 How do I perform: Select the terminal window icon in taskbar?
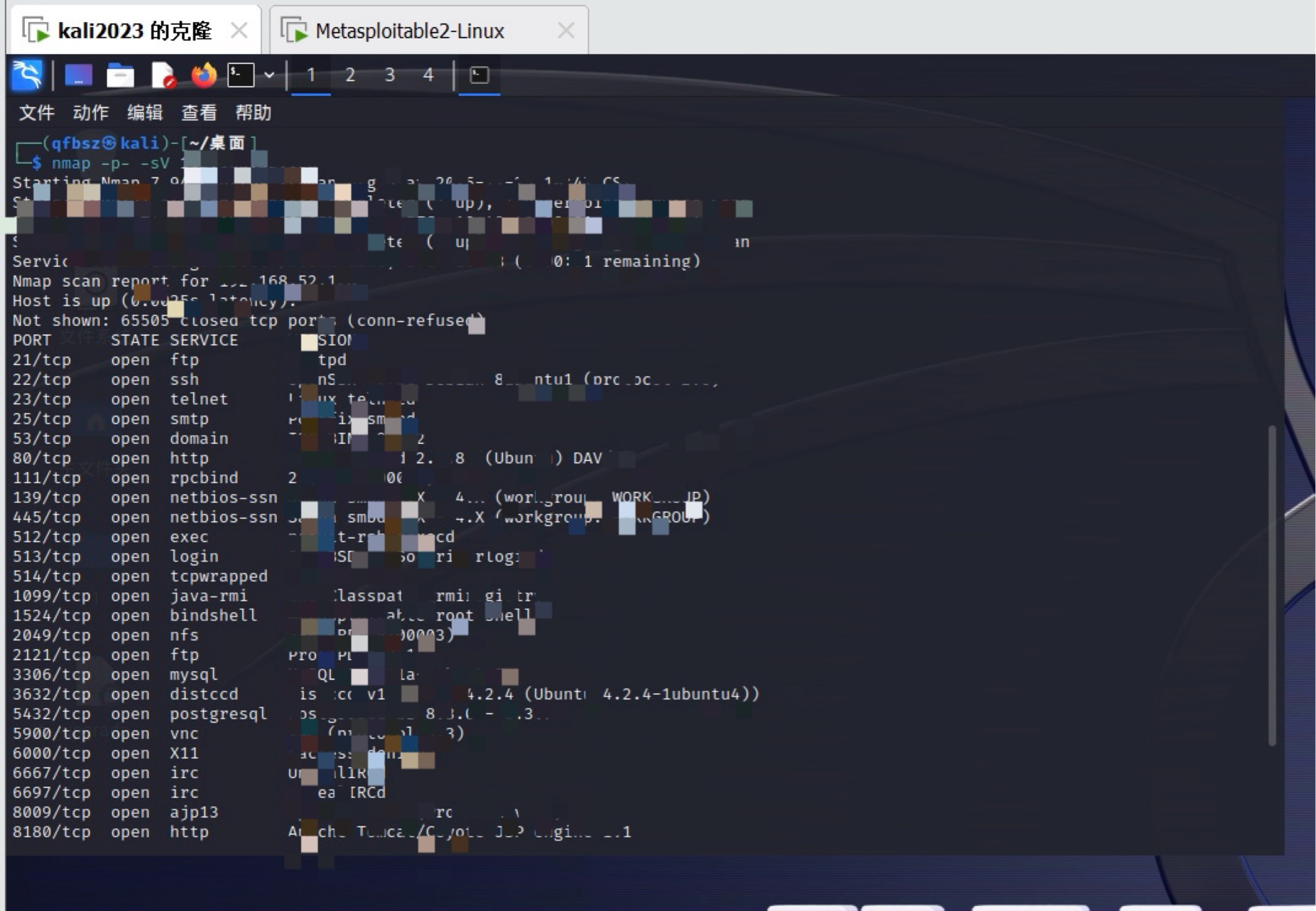click(480, 75)
